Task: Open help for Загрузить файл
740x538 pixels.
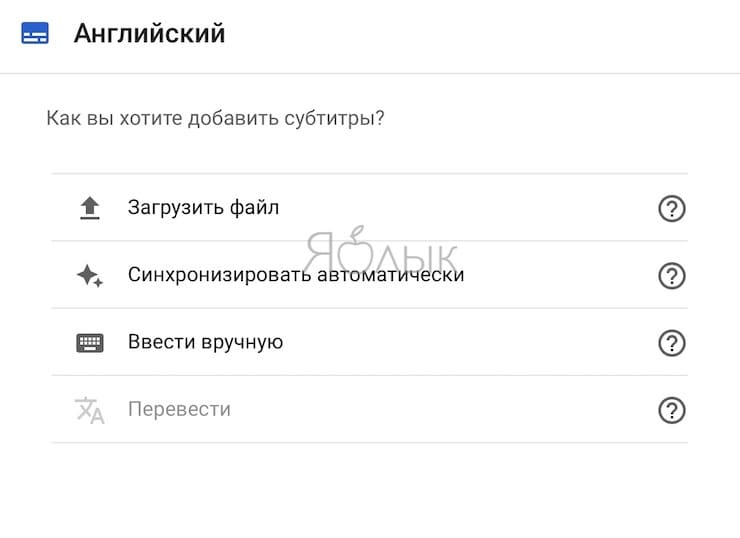Action: pos(672,208)
